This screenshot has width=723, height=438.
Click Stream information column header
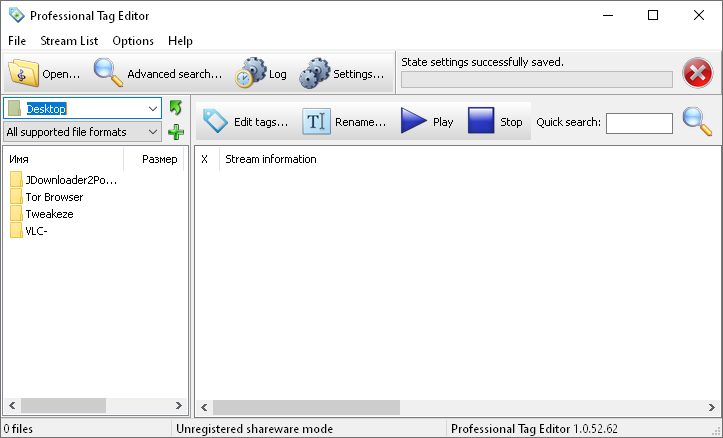271,159
